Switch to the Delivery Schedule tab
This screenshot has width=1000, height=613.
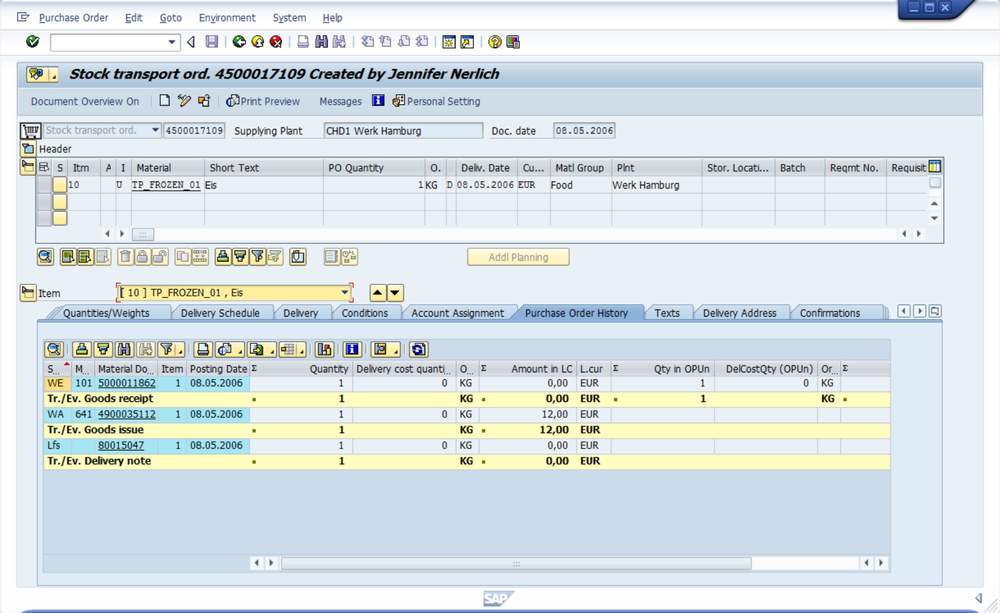pyautogui.click(x=220, y=313)
